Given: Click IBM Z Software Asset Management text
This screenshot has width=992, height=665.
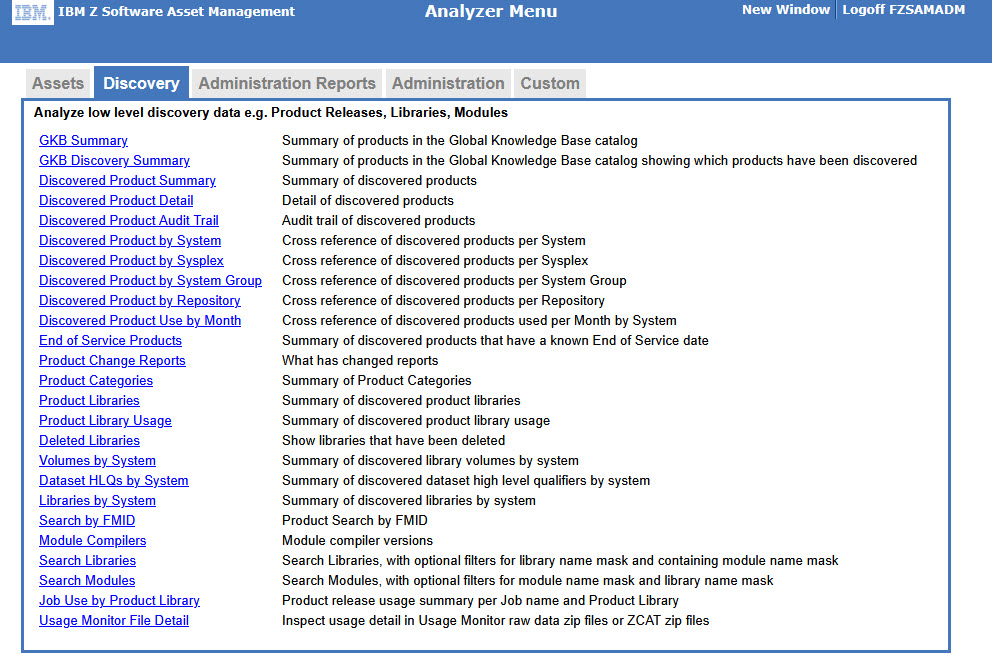Looking at the screenshot, I should pos(177,11).
